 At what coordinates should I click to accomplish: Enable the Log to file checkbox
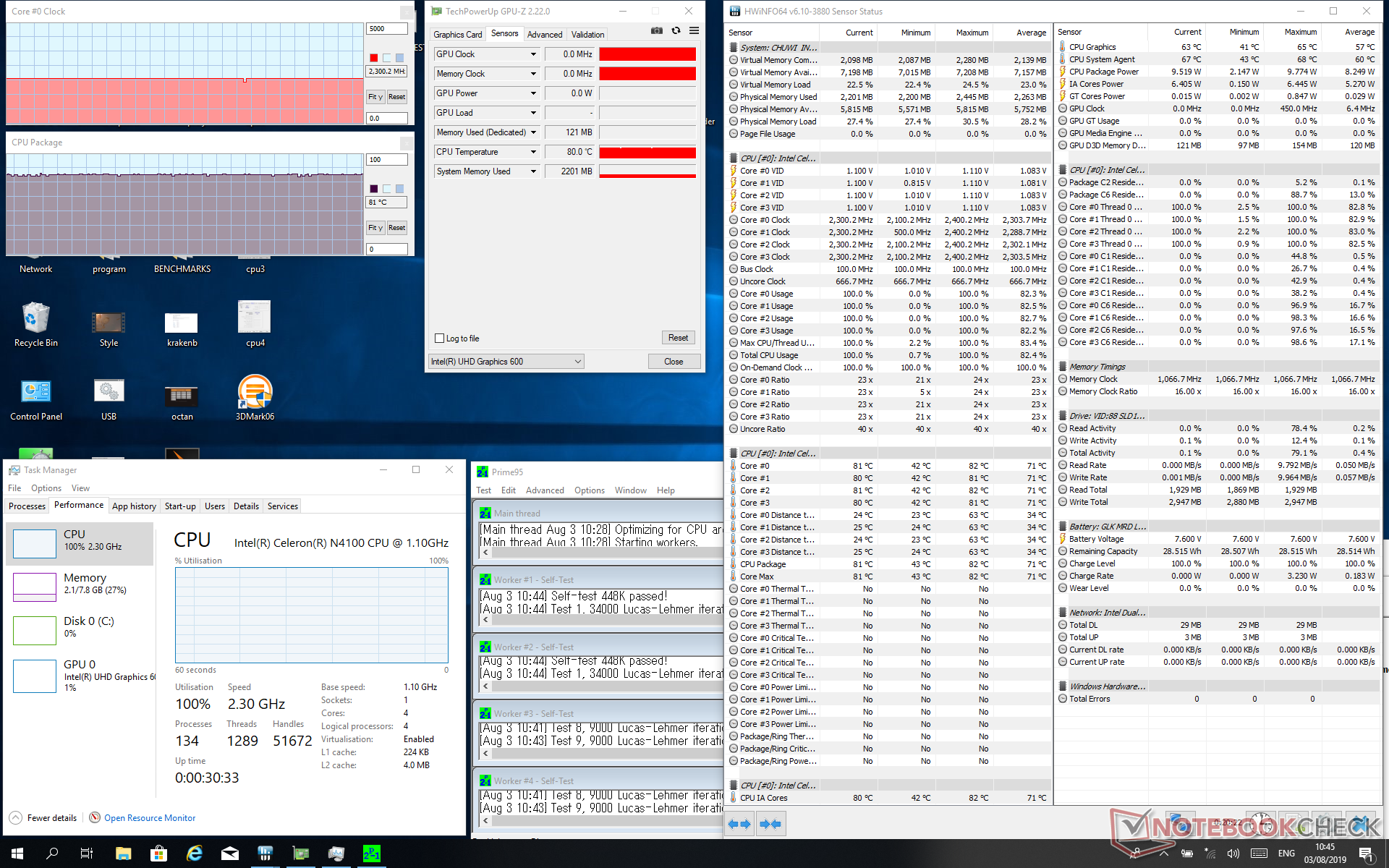pyautogui.click(x=439, y=339)
